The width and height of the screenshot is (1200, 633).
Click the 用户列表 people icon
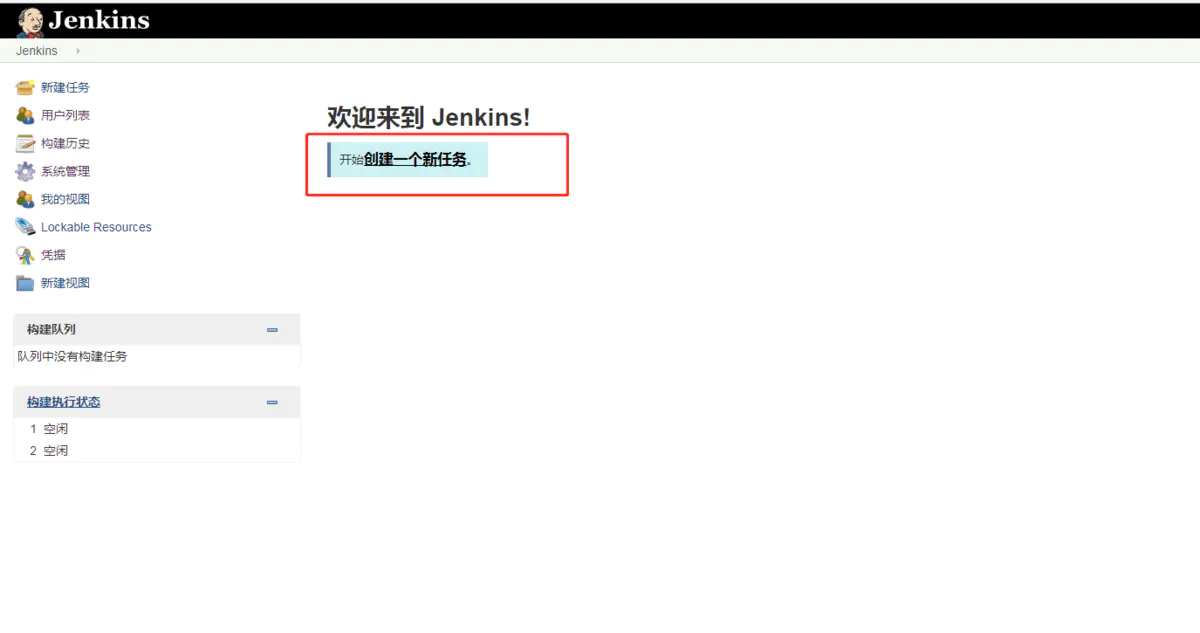pos(25,116)
